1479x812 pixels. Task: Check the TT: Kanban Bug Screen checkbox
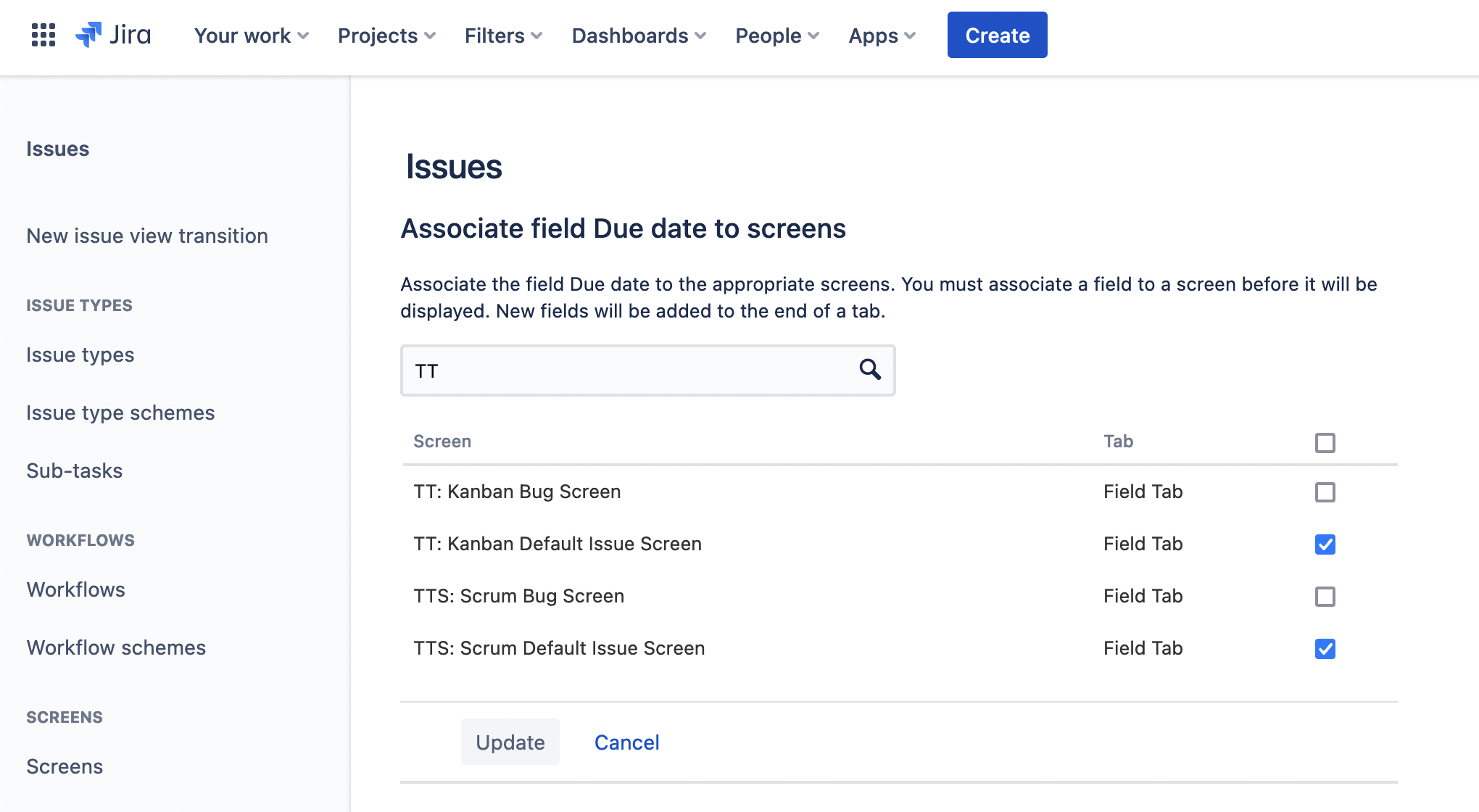click(1325, 492)
